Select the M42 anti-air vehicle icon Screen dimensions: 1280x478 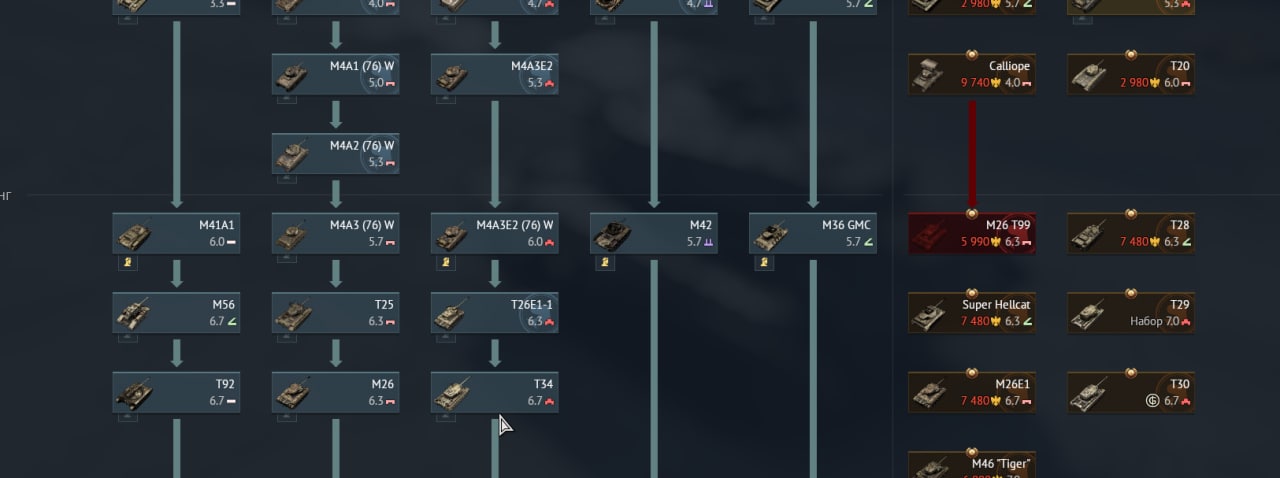[611, 235]
